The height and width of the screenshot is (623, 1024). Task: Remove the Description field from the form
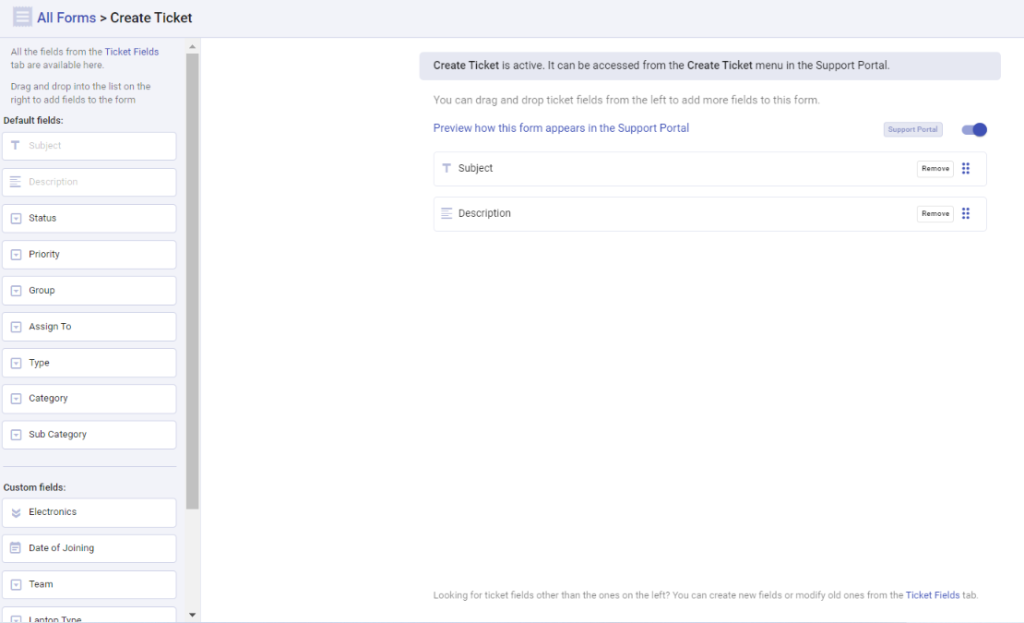point(934,213)
